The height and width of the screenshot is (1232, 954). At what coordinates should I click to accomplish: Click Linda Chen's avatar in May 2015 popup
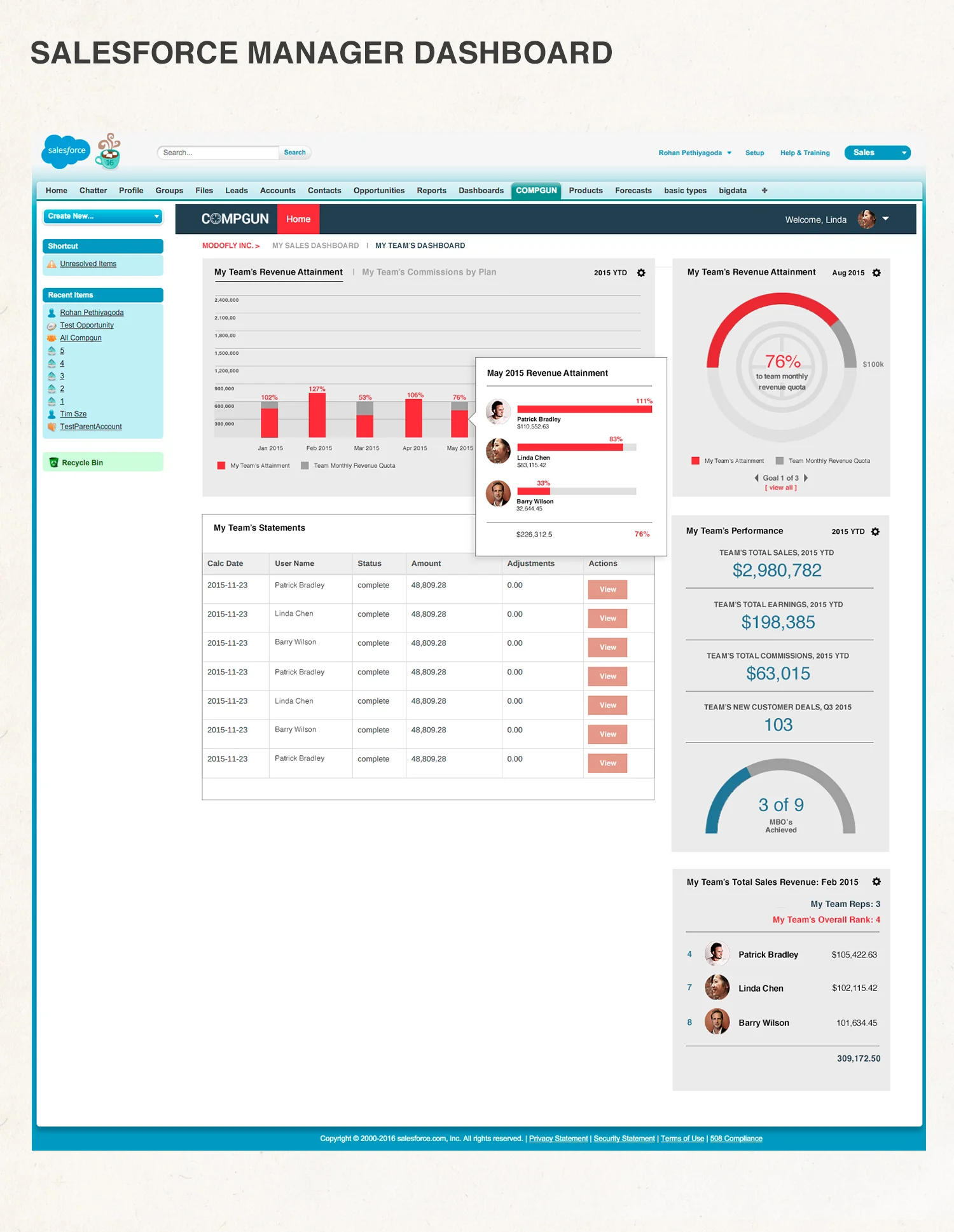[499, 451]
